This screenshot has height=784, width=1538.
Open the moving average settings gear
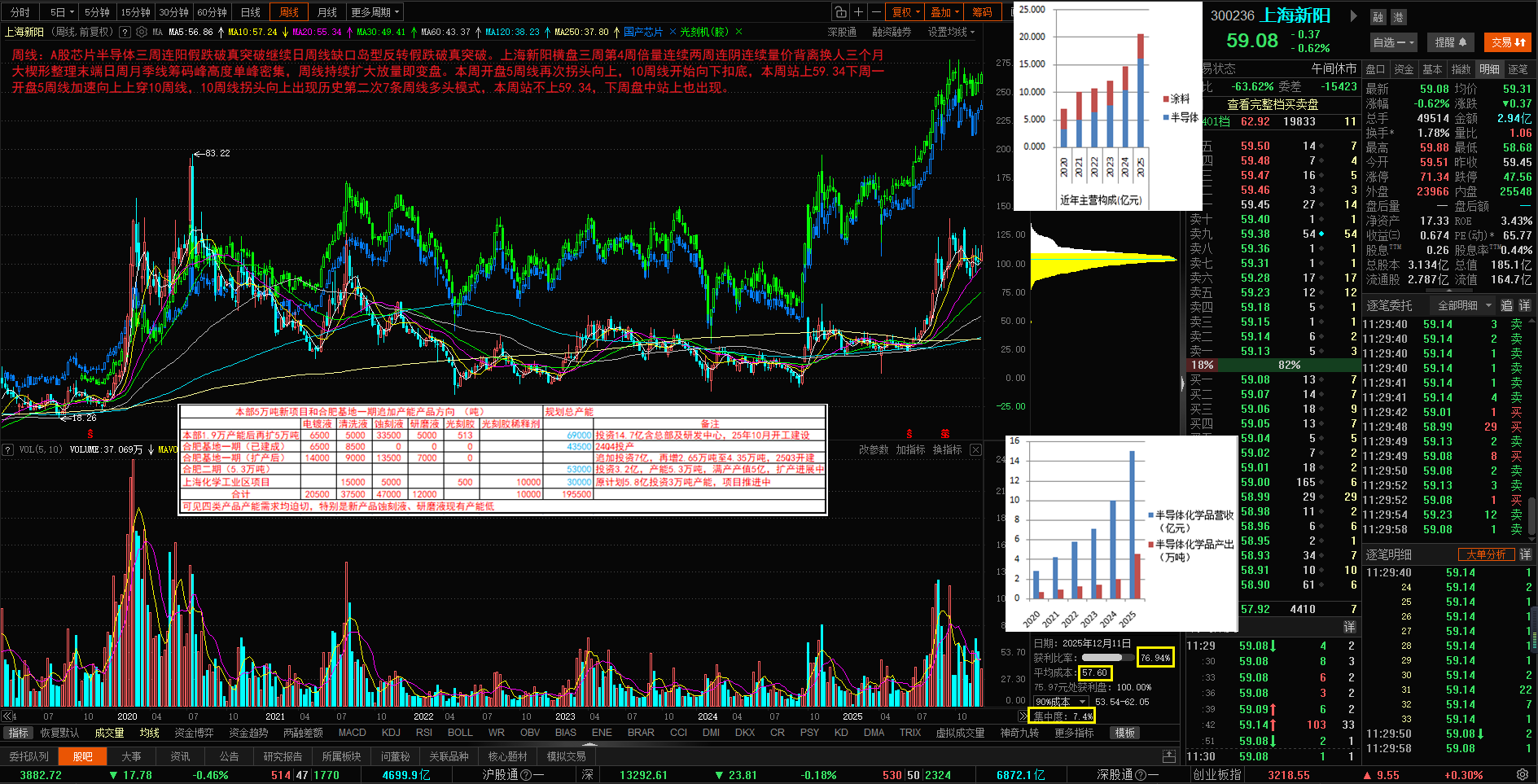click(142, 33)
